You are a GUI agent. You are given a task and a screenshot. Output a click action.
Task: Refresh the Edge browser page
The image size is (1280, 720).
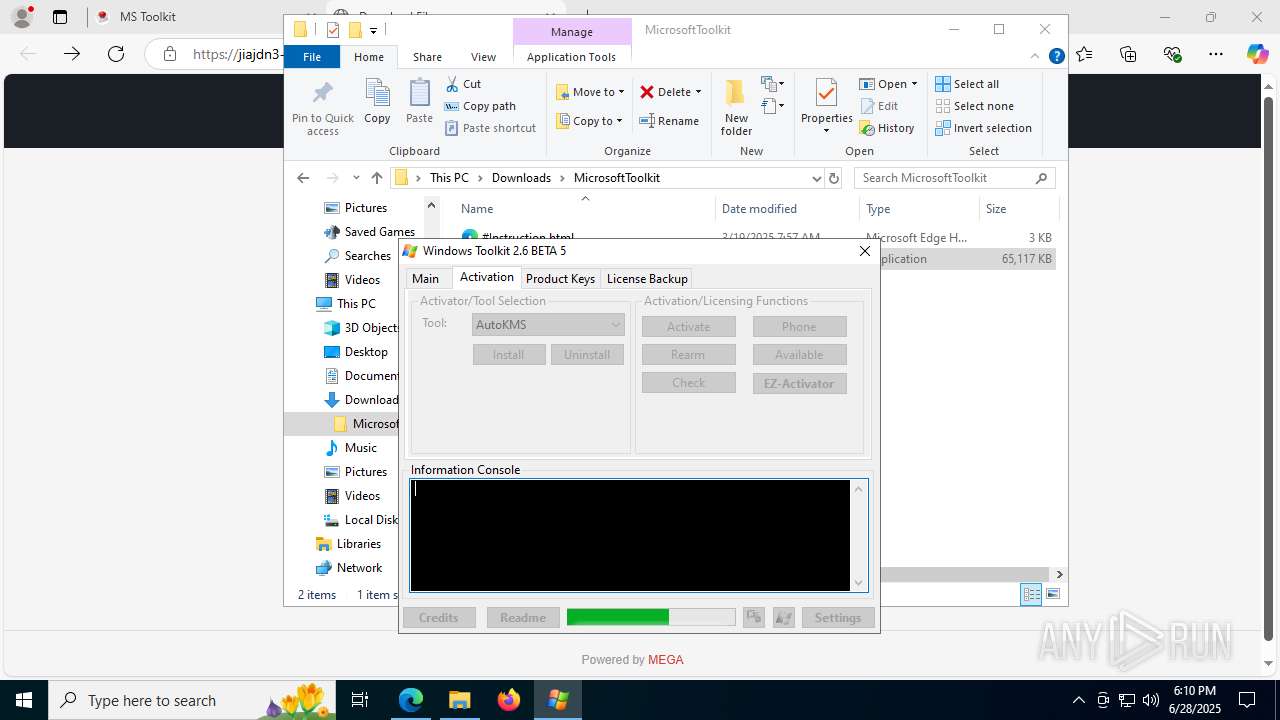pos(116,54)
